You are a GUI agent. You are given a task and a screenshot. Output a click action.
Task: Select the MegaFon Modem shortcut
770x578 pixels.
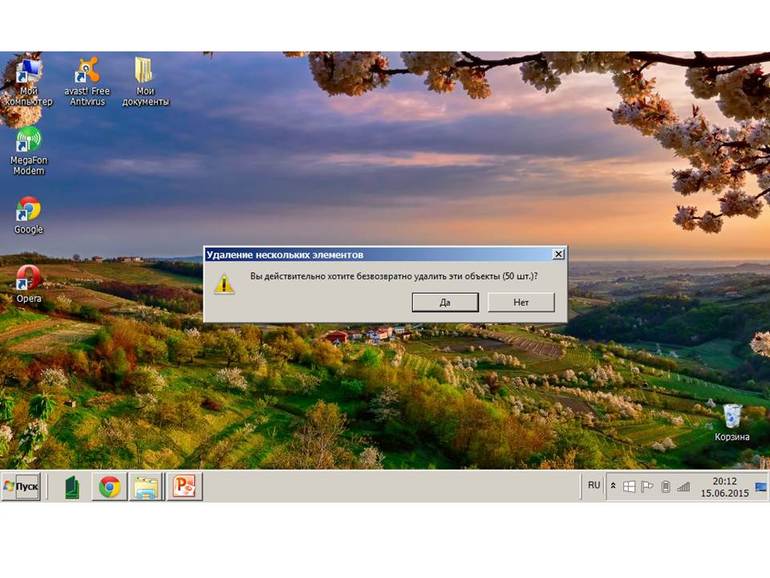click(28, 151)
